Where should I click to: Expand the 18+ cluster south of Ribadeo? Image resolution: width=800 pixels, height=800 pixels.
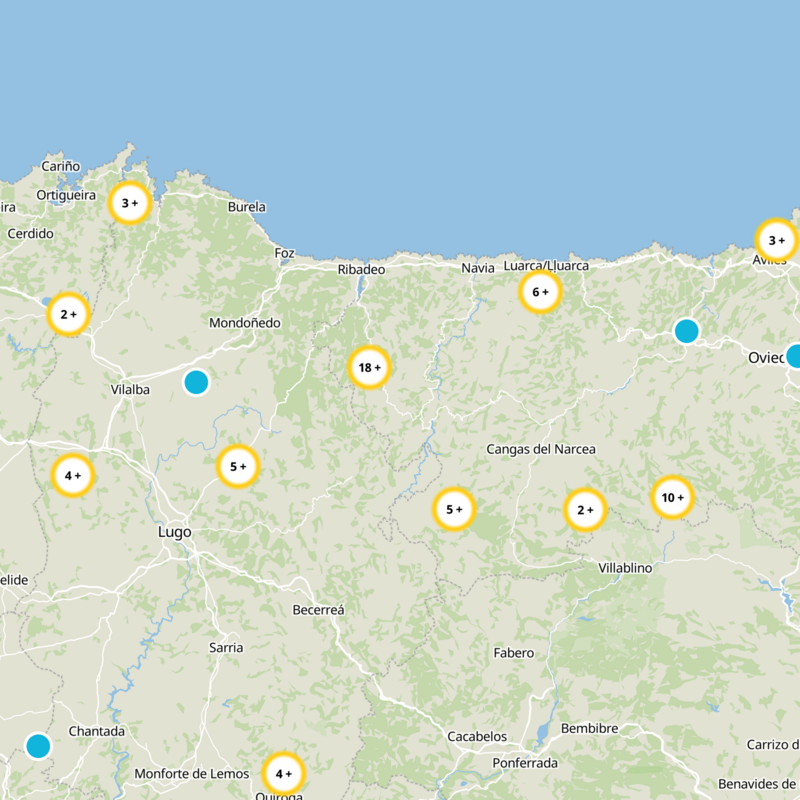pyautogui.click(x=369, y=367)
